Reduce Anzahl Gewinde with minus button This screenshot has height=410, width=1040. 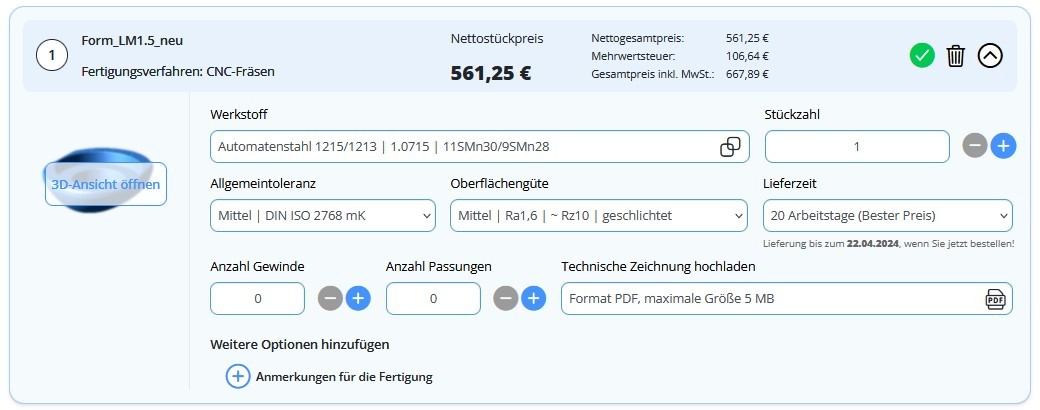click(330, 298)
